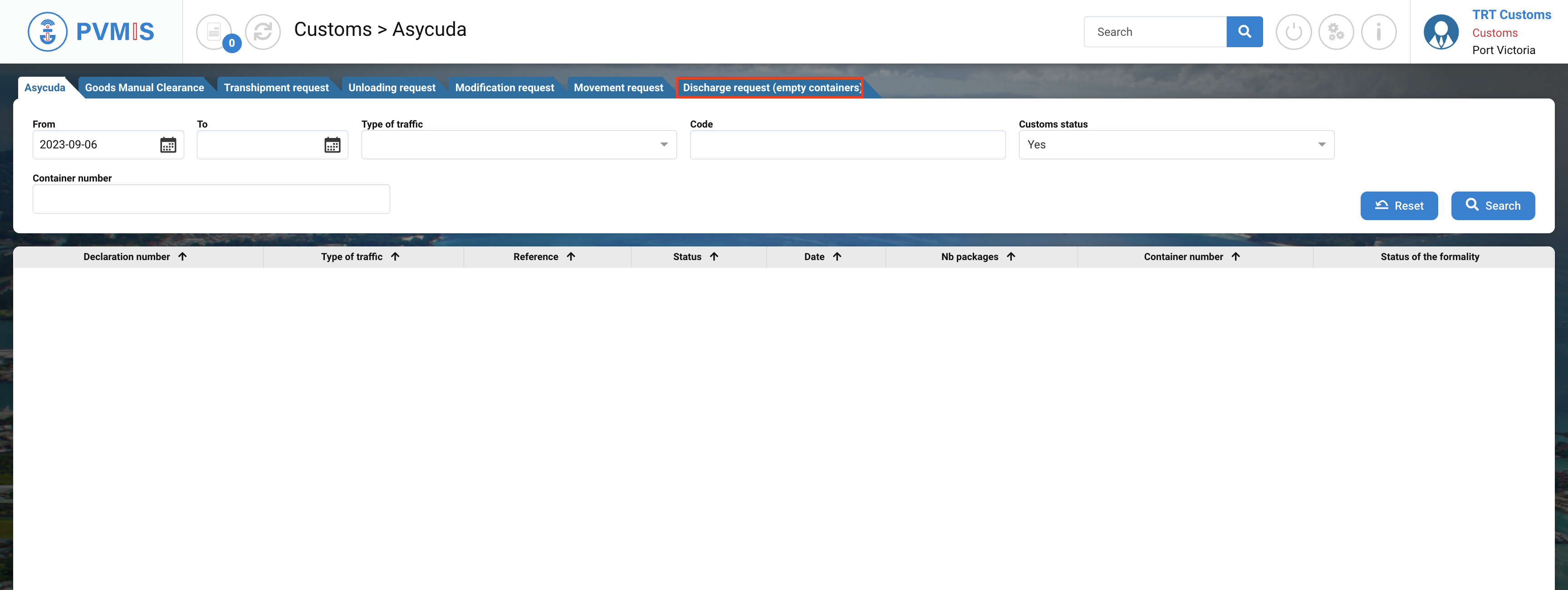This screenshot has height=590, width=1568.
Task: Toggle sort on Nb packages column
Action: click(1010, 256)
